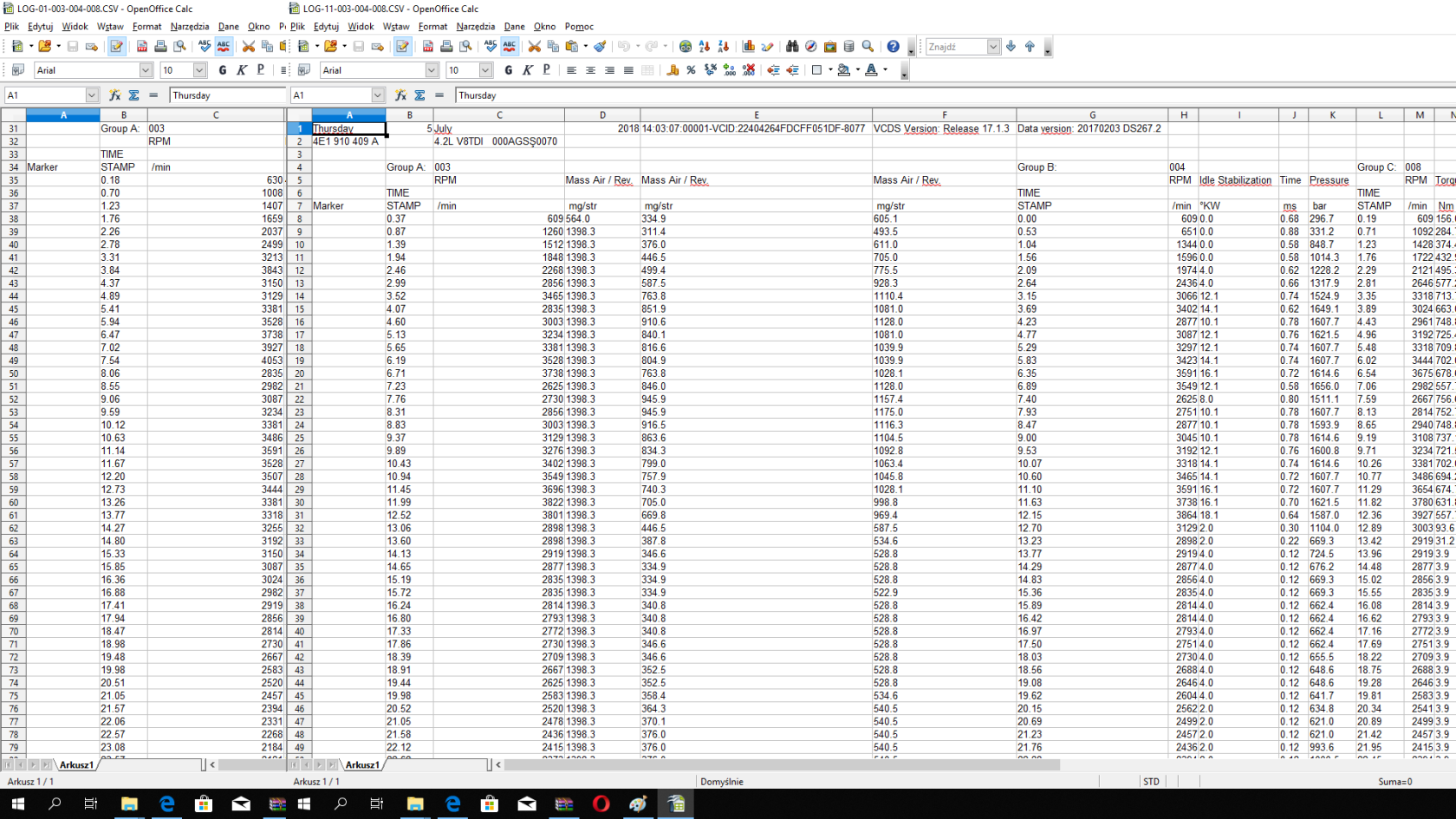Cut selection using scissors in LOG-11 window

pos(535,47)
